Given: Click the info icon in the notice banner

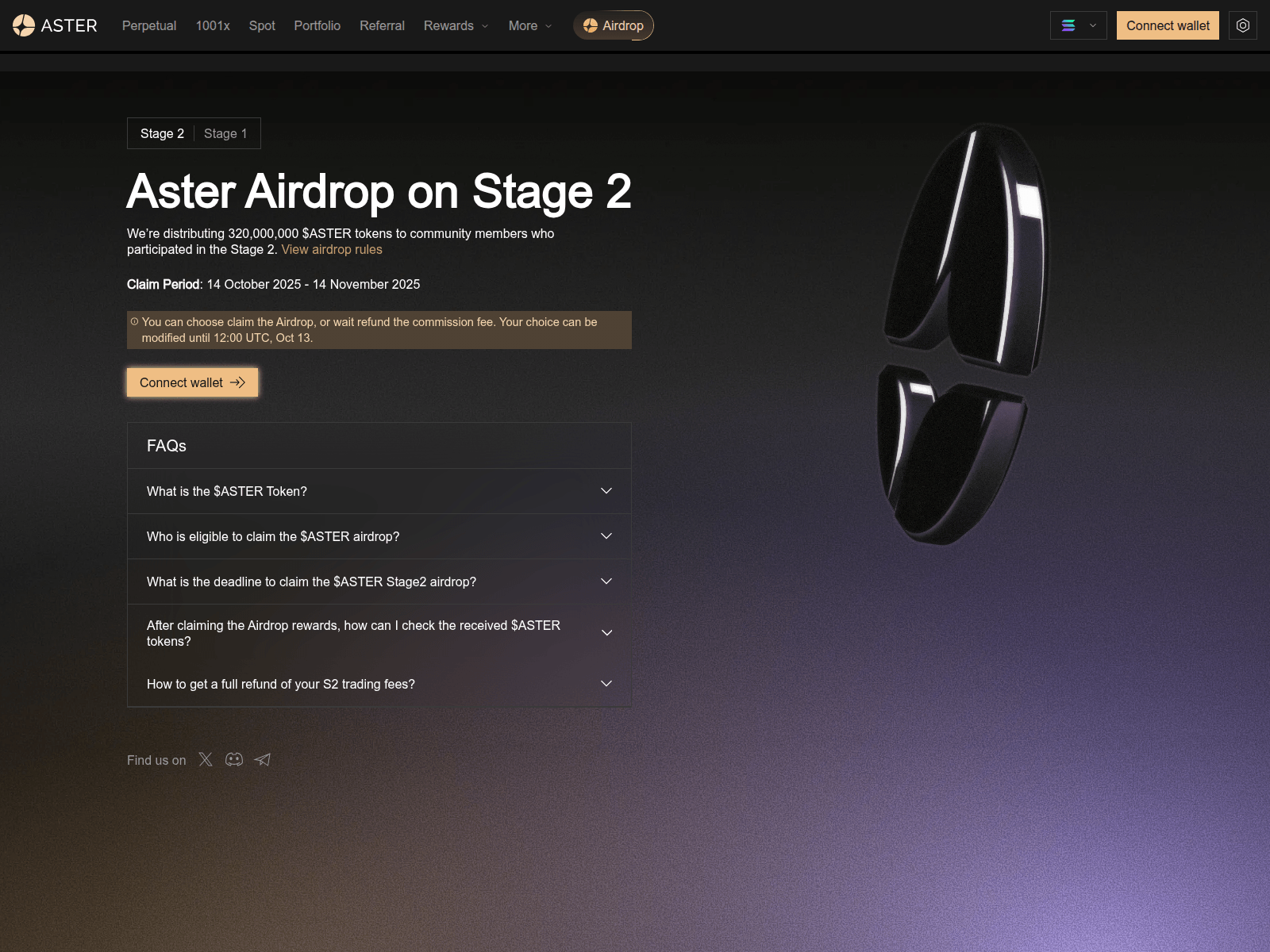Looking at the screenshot, I should point(135,321).
